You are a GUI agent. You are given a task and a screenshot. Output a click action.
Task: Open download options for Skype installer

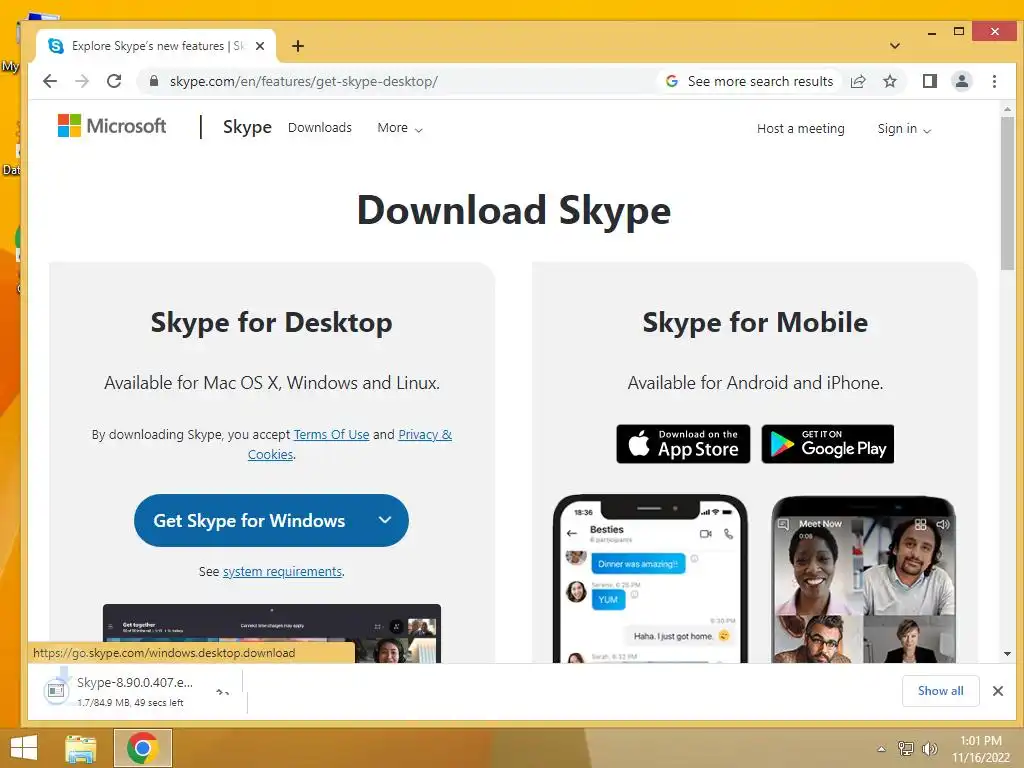coord(223,692)
